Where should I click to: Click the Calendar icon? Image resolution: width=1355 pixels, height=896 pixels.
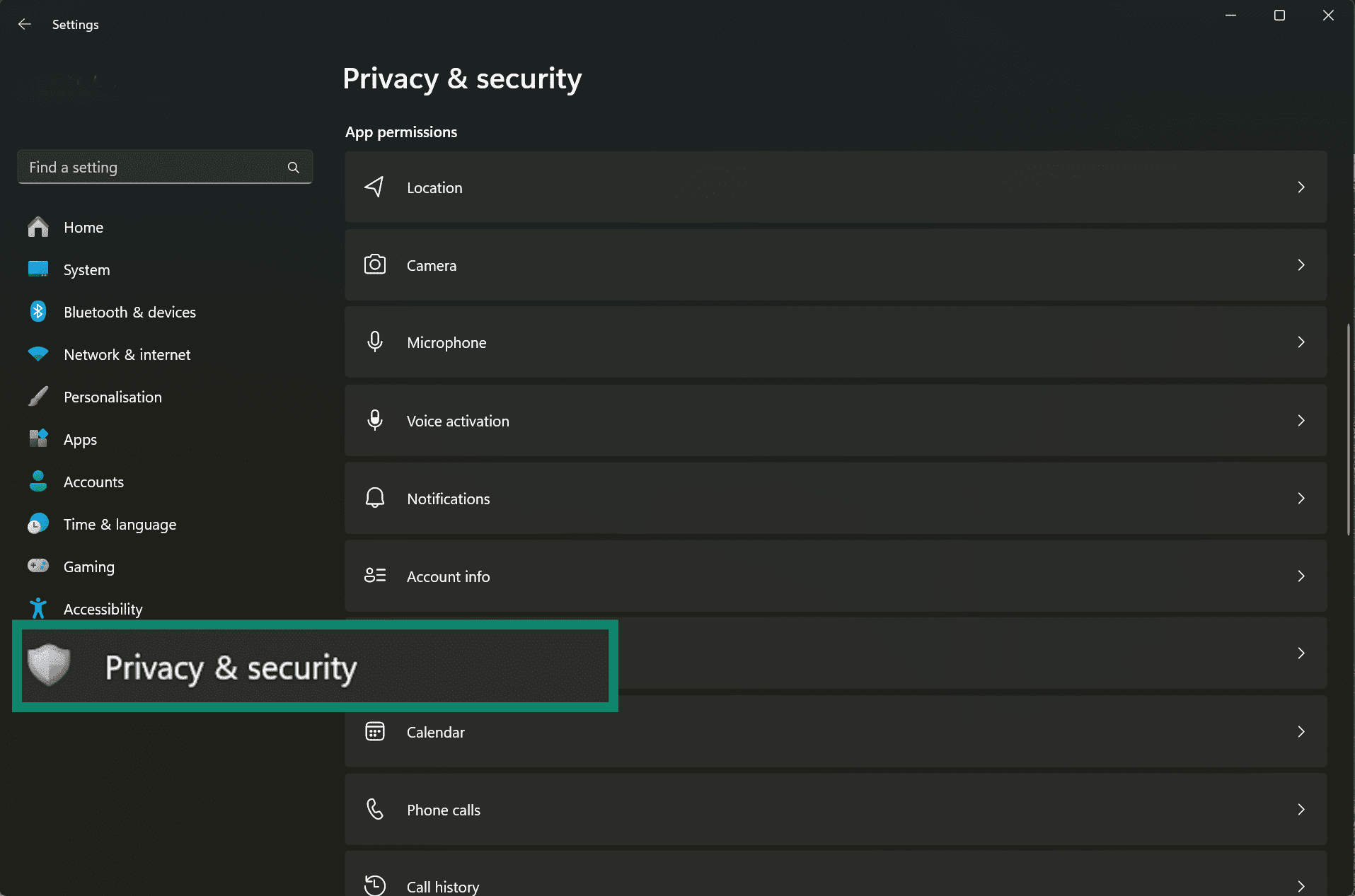click(374, 731)
